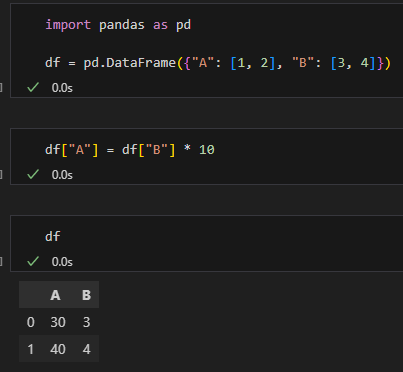
Task: Click the 'import pandas as pd' code line
Action: click(118, 25)
